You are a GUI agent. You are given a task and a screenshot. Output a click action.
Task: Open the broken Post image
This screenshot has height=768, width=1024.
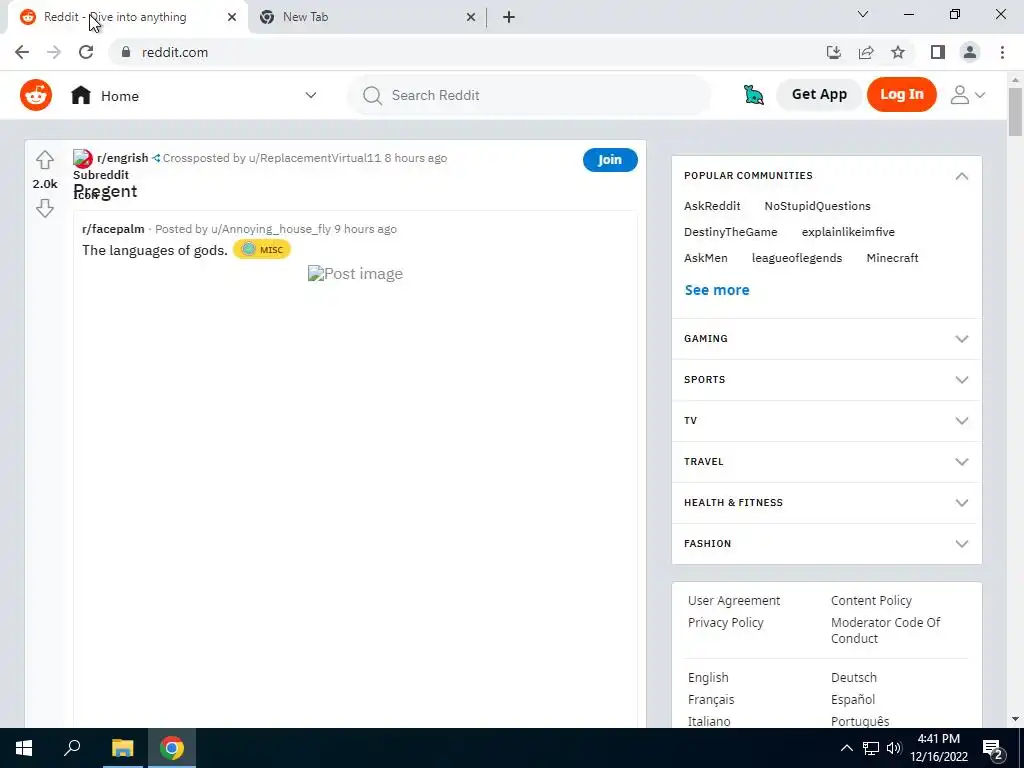tap(355, 274)
